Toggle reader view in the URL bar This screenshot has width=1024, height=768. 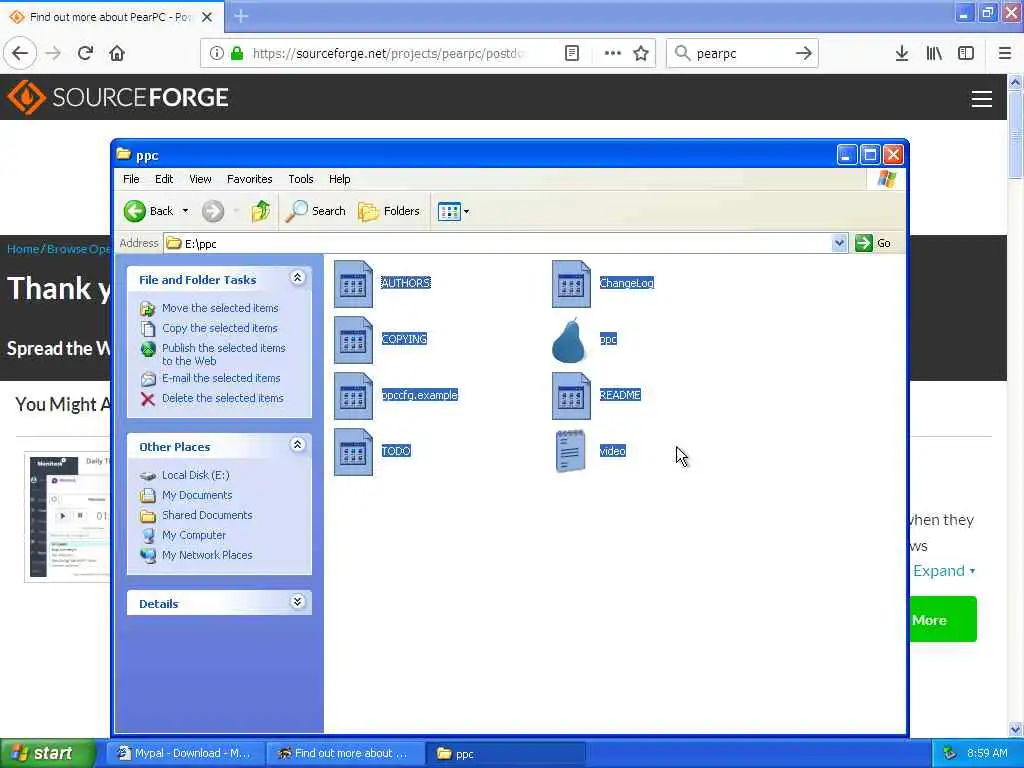click(x=571, y=53)
